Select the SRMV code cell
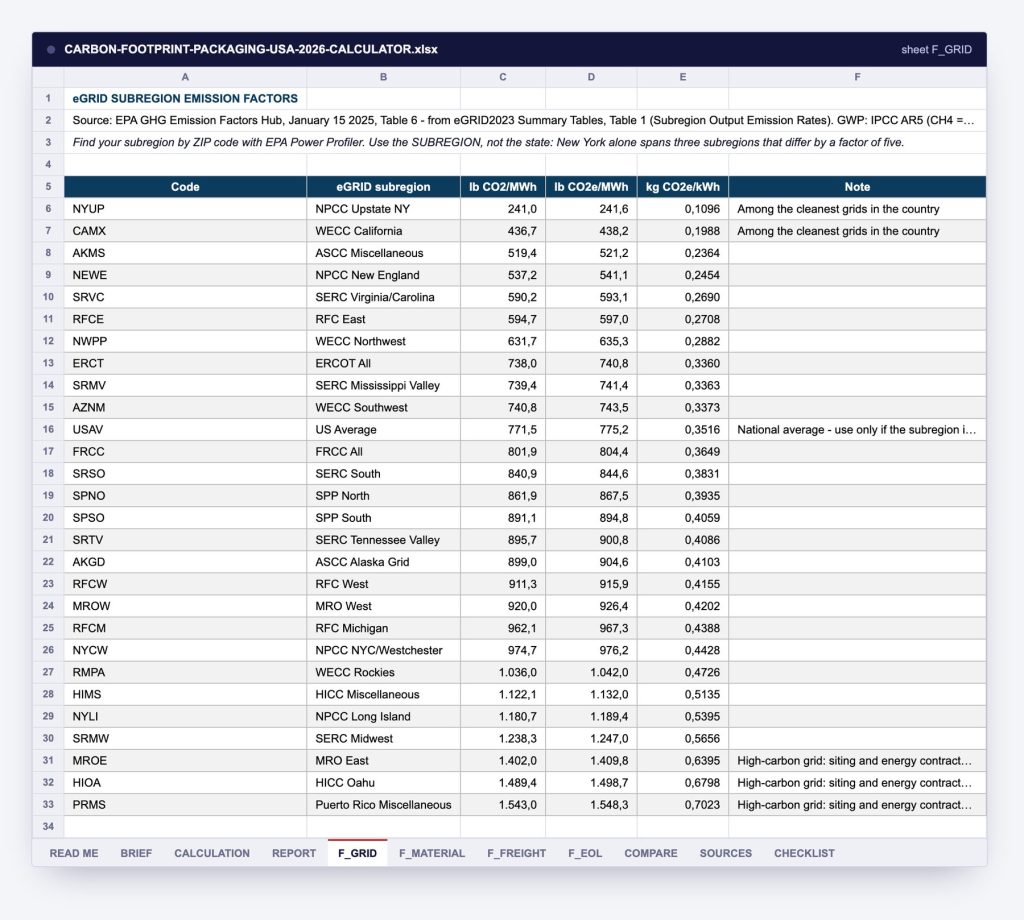This screenshot has height=920, width=1024. (185, 385)
